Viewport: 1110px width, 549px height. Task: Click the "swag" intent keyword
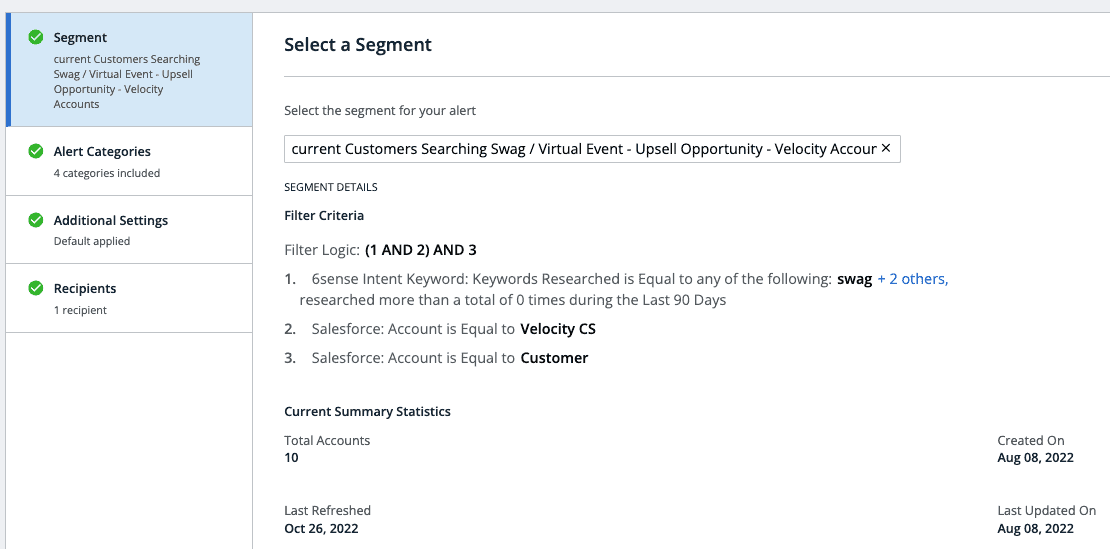[x=854, y=280]
